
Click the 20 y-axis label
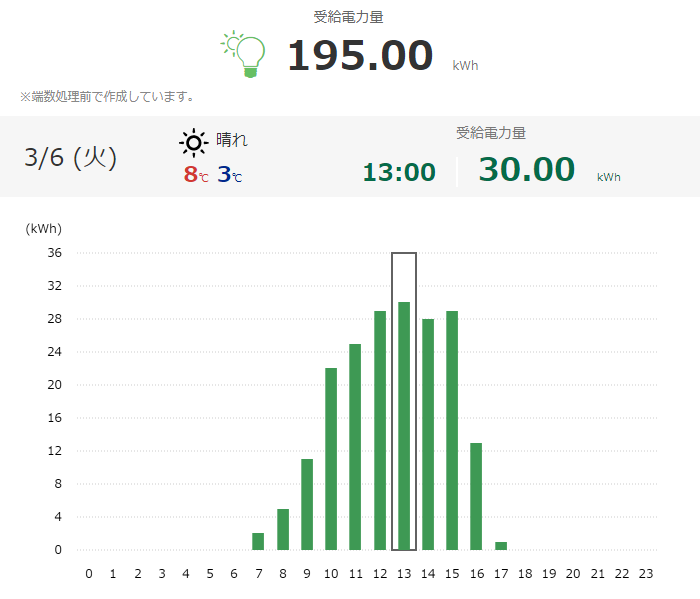click(54, 385)
